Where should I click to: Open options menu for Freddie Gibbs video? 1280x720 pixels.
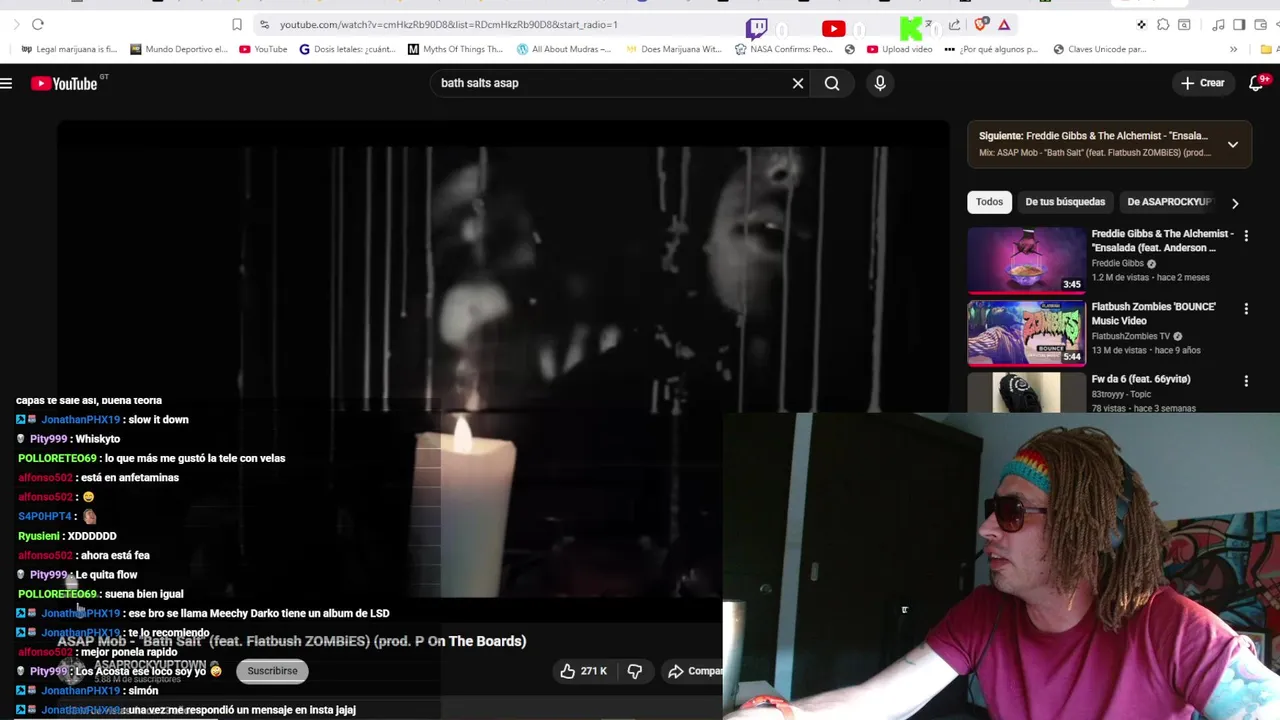(x=1246, y=236)
